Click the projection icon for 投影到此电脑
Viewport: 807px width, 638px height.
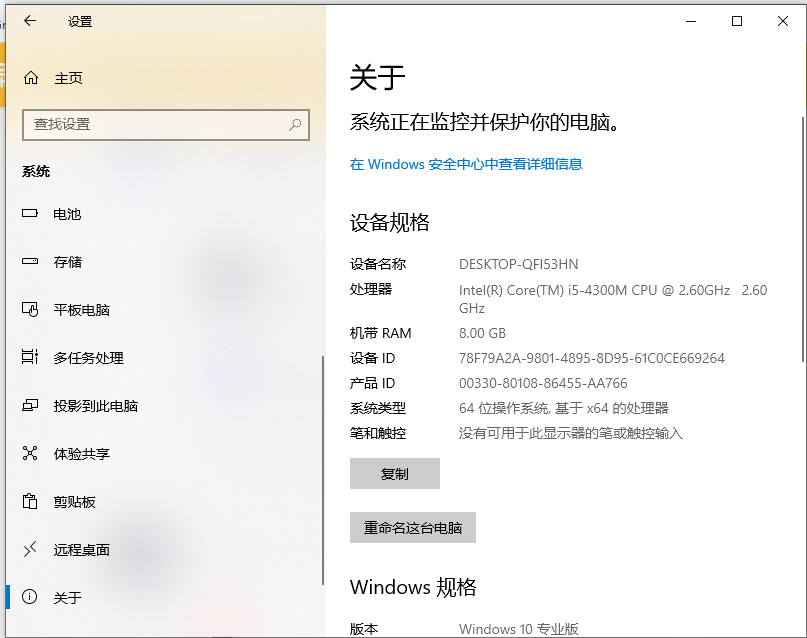[x=30, y=405]
